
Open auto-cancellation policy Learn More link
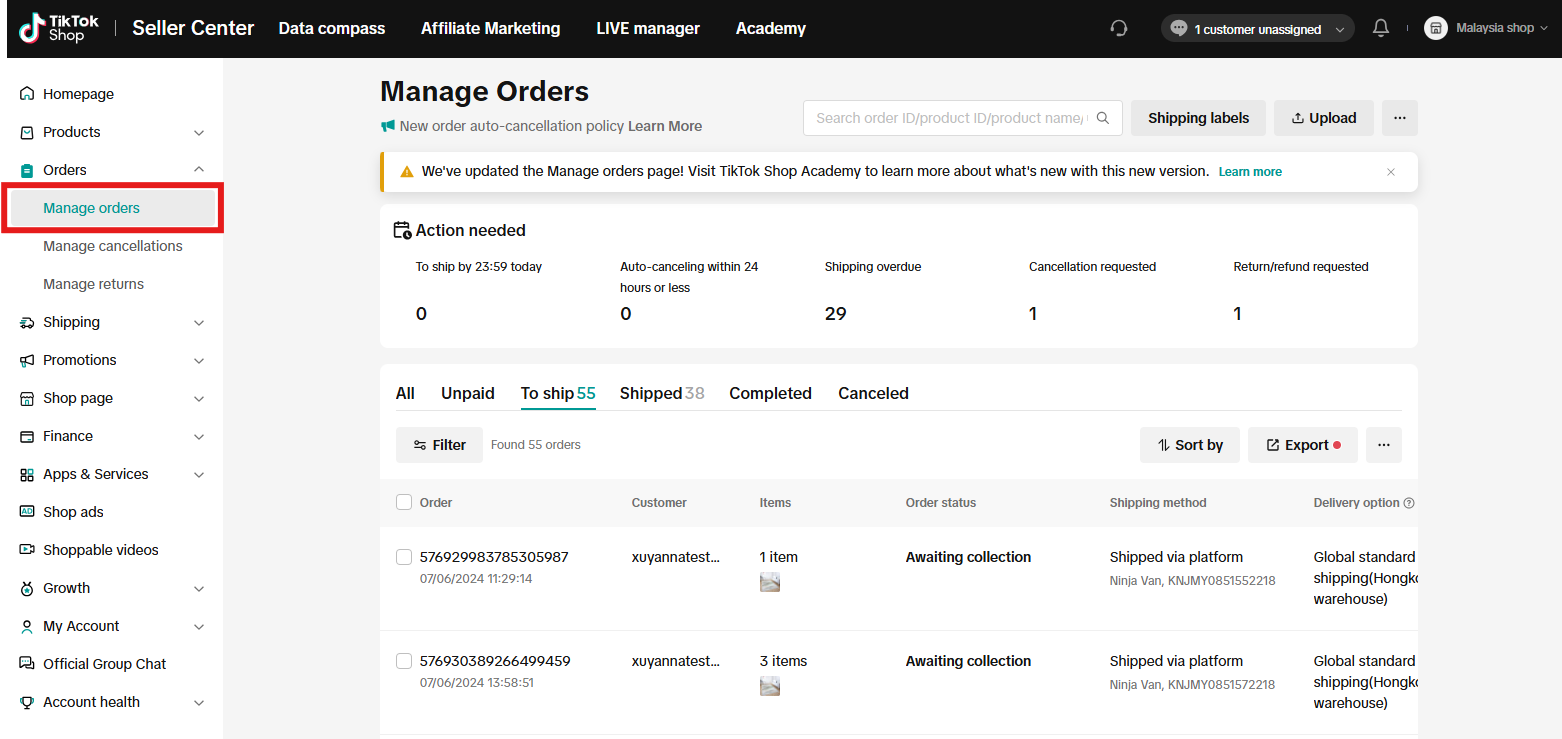[x=665, y=126]
